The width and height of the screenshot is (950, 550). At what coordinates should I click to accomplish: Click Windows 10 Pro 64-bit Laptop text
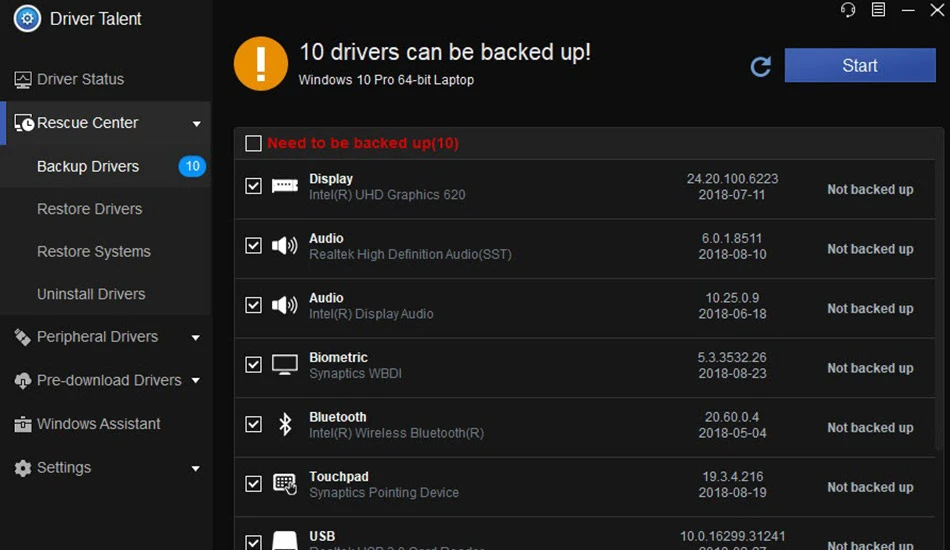pyautogui.click(x=386, y=80)
